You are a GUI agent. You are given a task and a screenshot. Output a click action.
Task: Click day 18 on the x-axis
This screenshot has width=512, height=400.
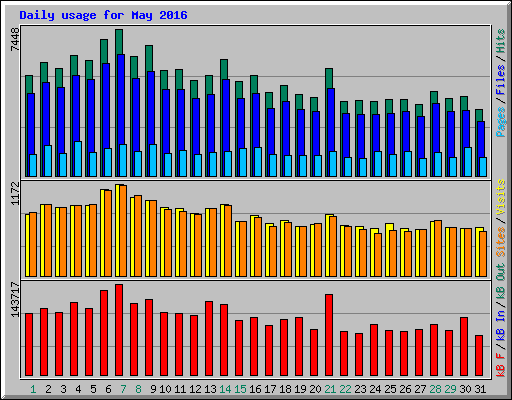[285, 389]
